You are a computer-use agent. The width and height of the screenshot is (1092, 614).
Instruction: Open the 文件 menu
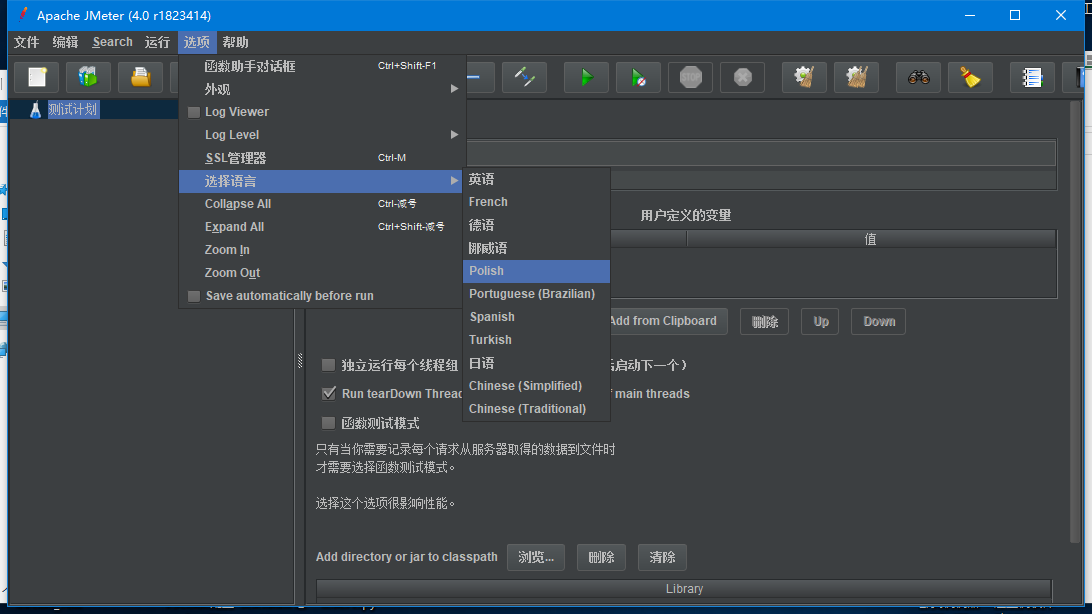[x=26, y=42]
